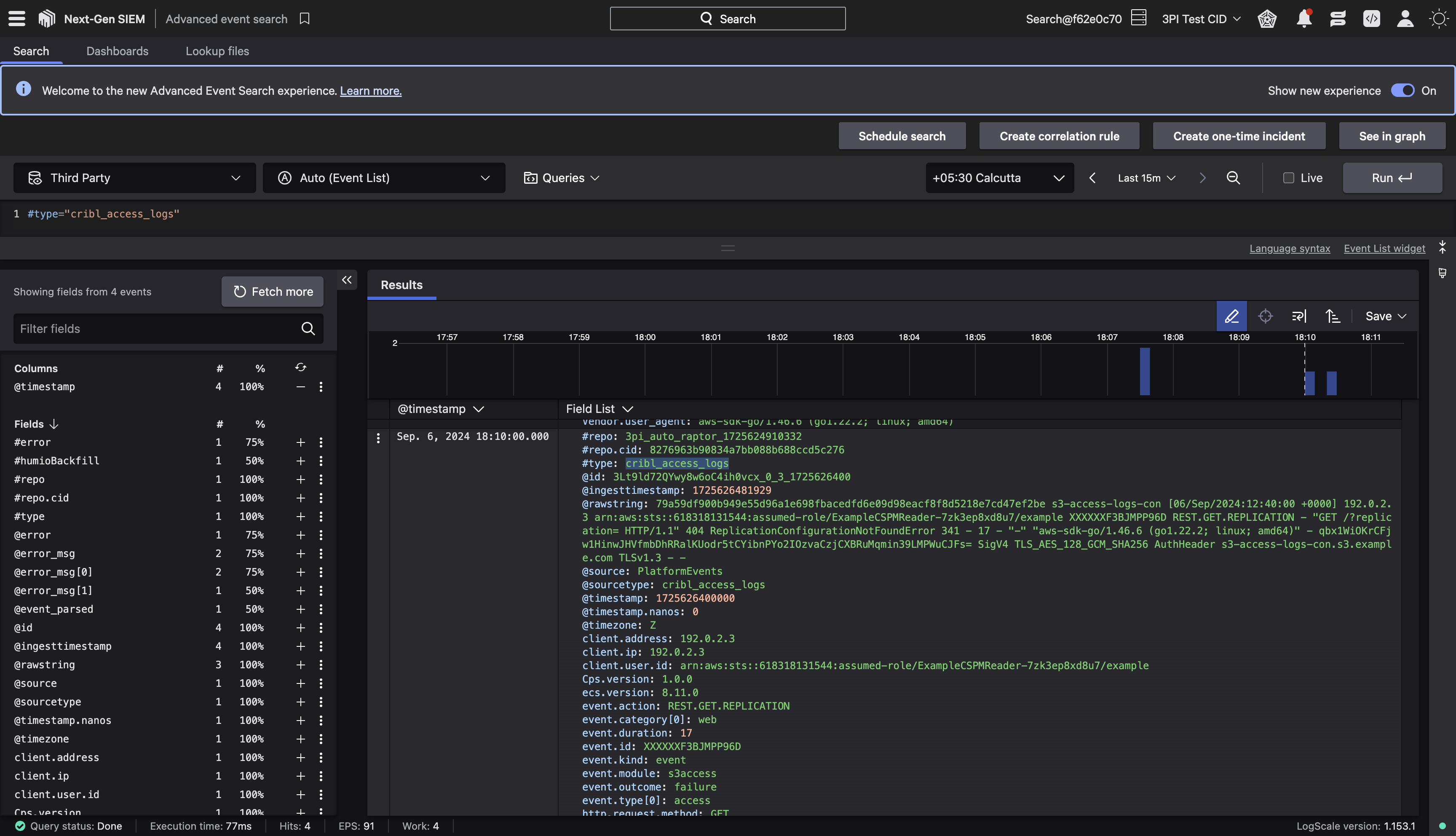The width and height of the screenshot is (1456, 836).
Task: Switch to the Dashboards tab
Action: tap(117, 51)
